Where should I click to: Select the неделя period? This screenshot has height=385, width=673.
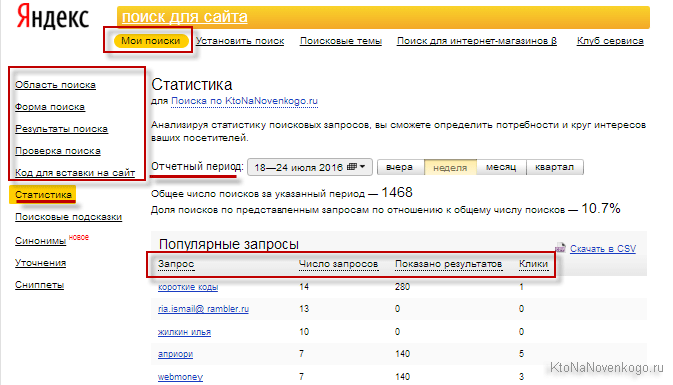point(450,167)
